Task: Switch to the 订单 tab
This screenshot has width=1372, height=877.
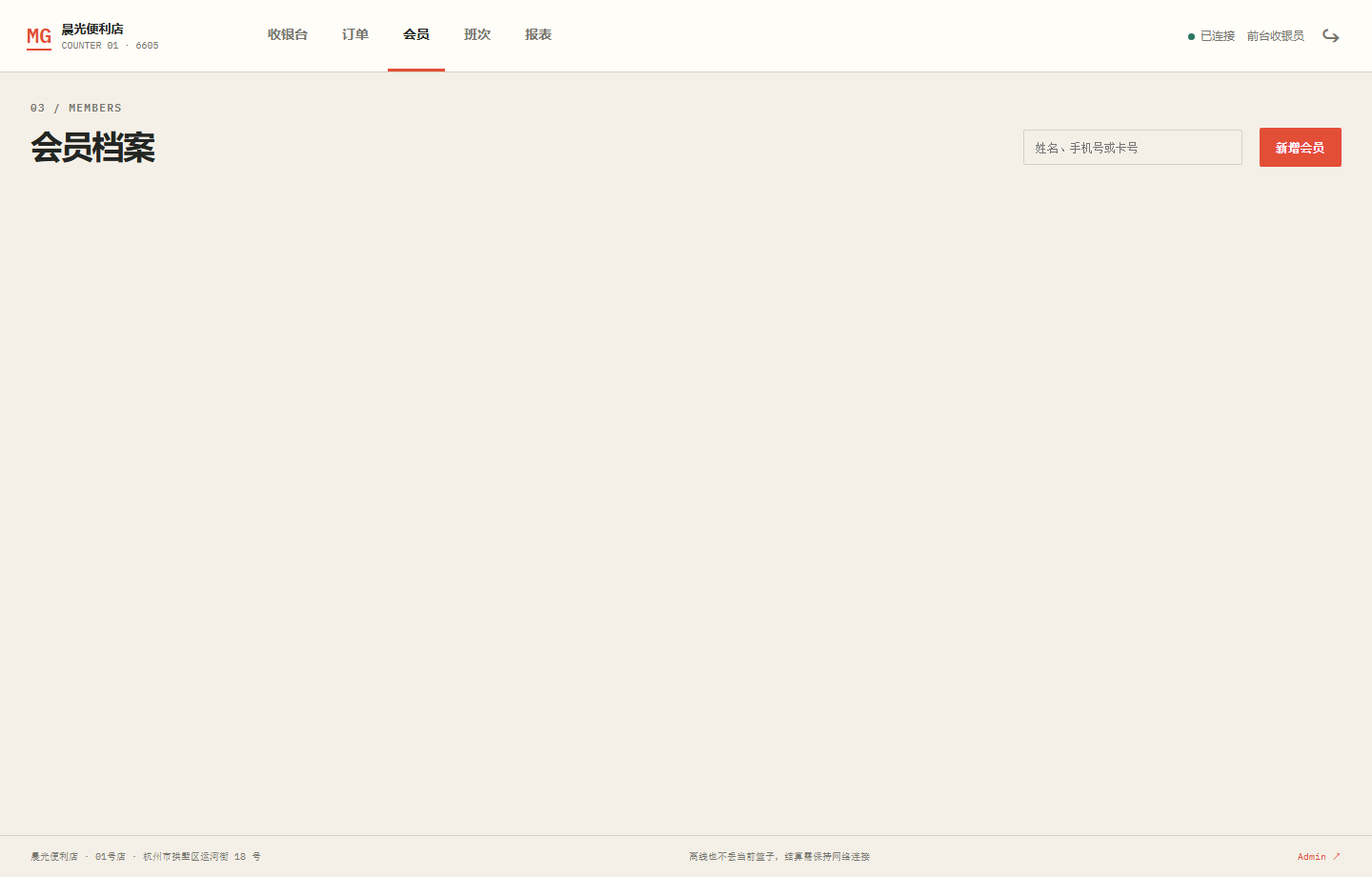Action: click(355, 35)
